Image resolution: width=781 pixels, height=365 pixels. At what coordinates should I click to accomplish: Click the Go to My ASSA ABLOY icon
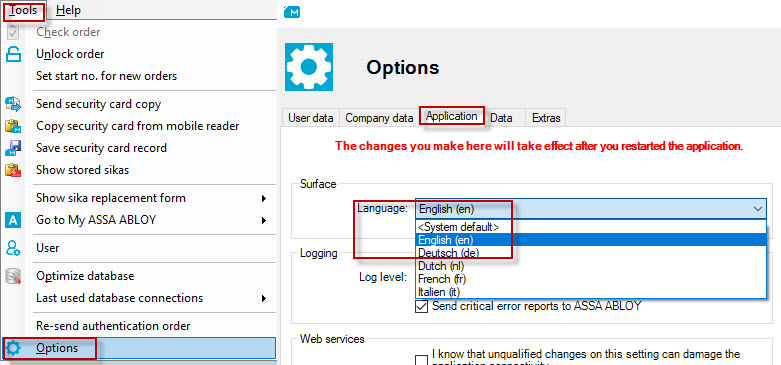(13, 220)
